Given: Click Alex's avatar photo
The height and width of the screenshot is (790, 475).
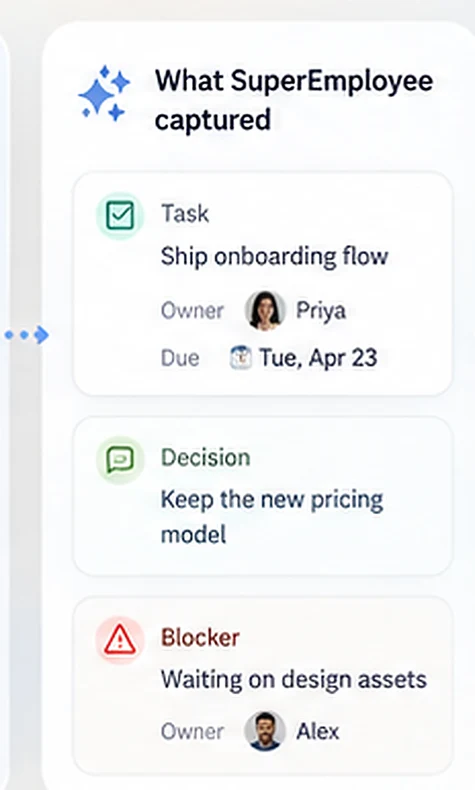Looking at the screenshot, I should pyautogui.click(x=265, y=731).
